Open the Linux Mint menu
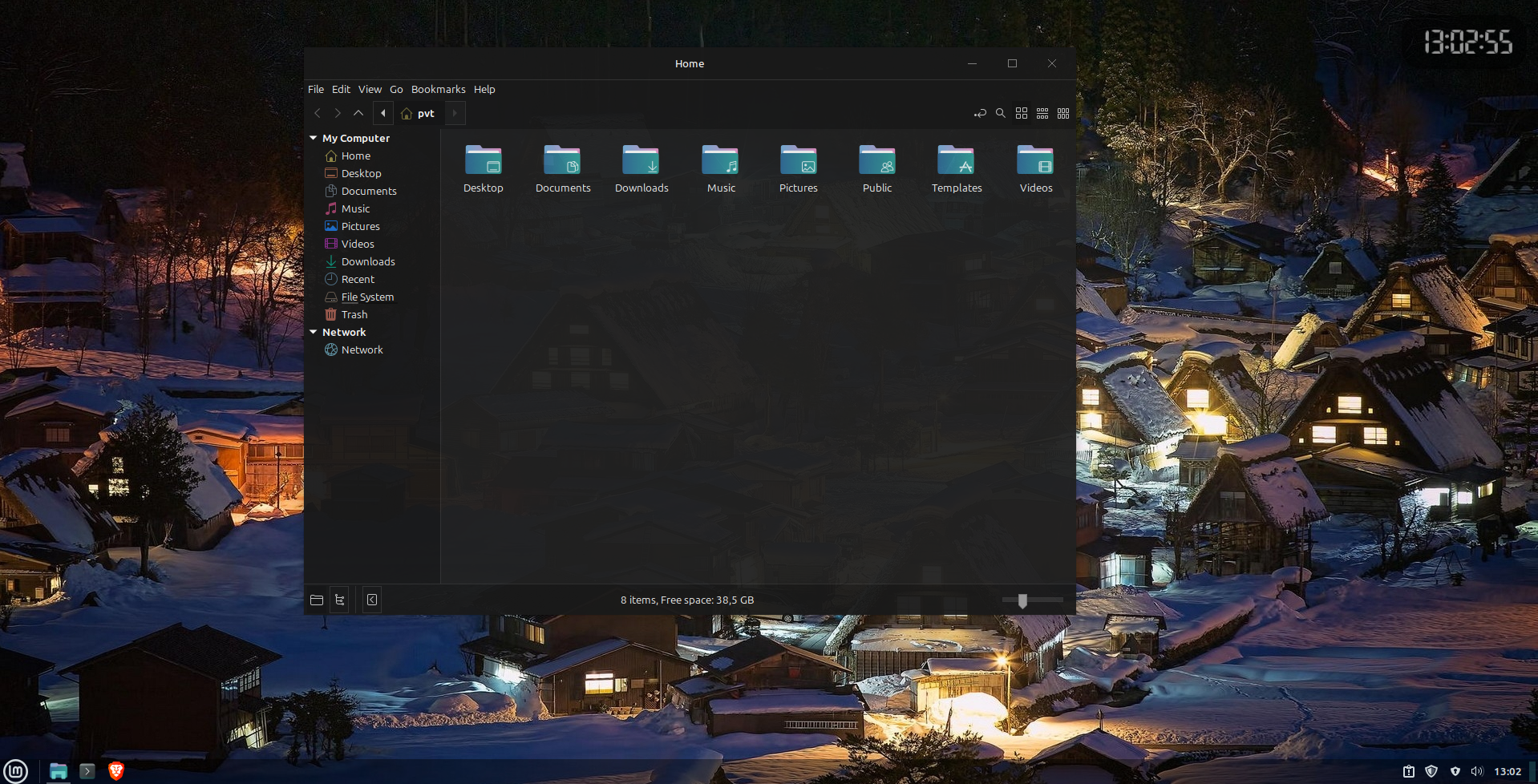Image resolution: width=1538 pixels, height=784 pixels. (16, 771)
